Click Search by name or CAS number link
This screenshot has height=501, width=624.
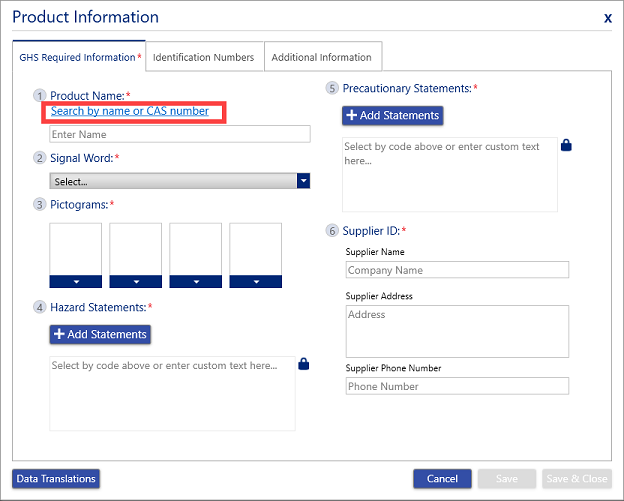(130, 111)
